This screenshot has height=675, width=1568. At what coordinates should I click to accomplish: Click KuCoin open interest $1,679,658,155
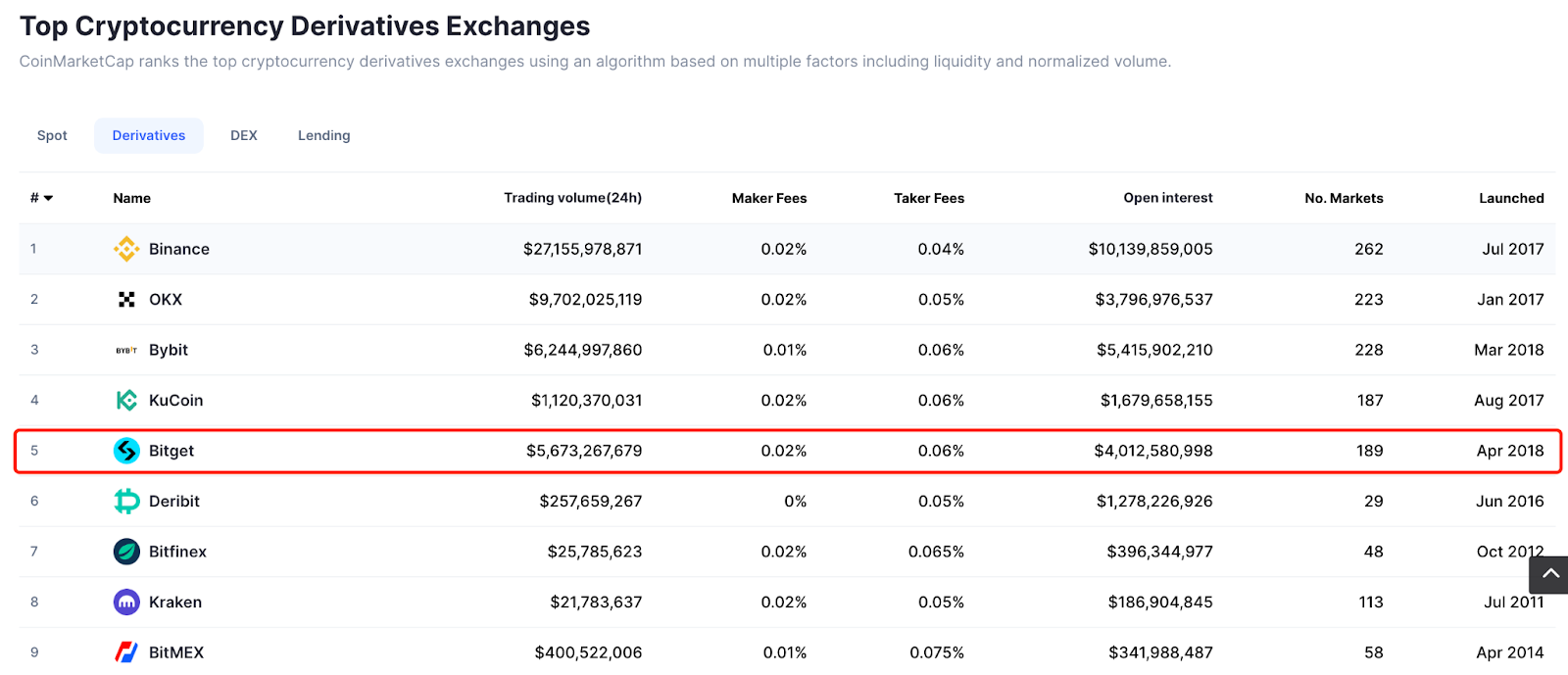coord(1156,400)
